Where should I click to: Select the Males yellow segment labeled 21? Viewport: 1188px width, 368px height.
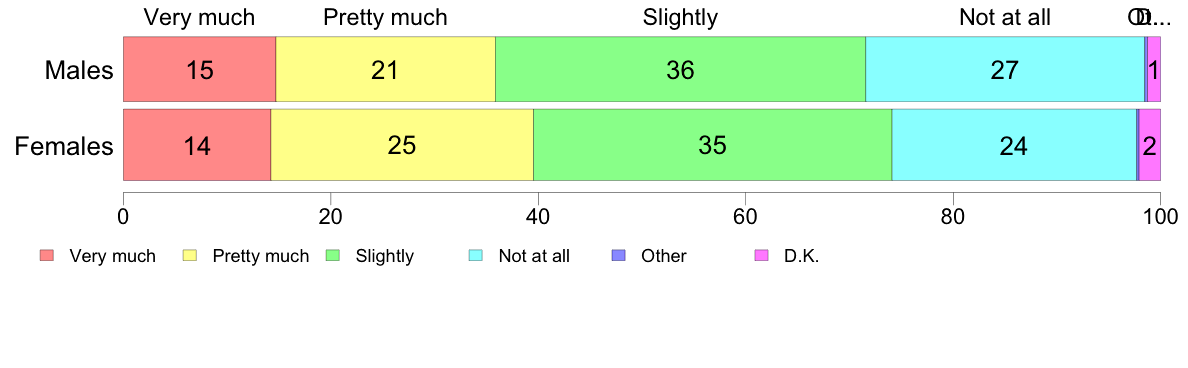386,69
